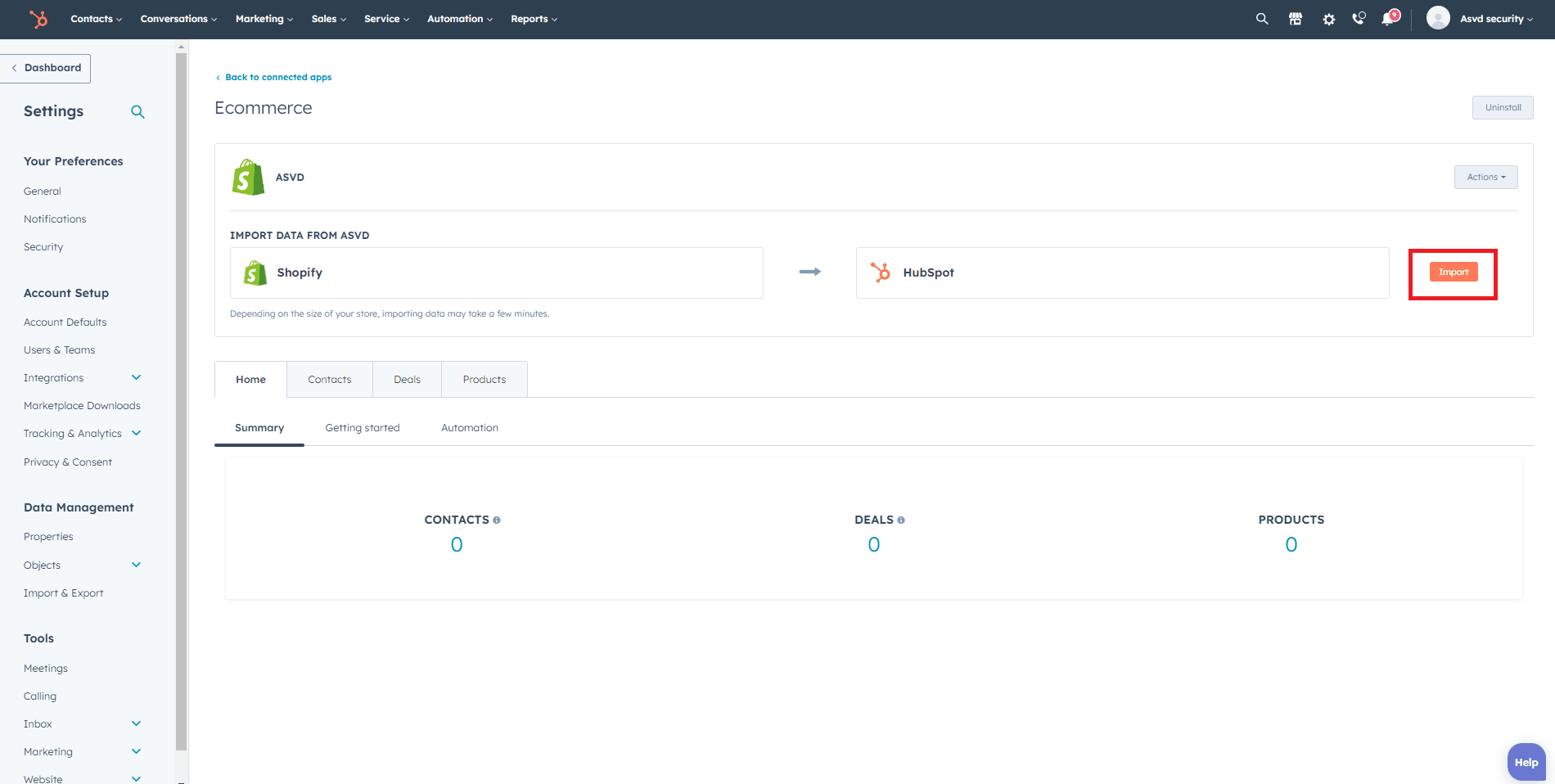Select the Automation sub-tab
This screenshot has width=1555, height=784.
[470, 428]
